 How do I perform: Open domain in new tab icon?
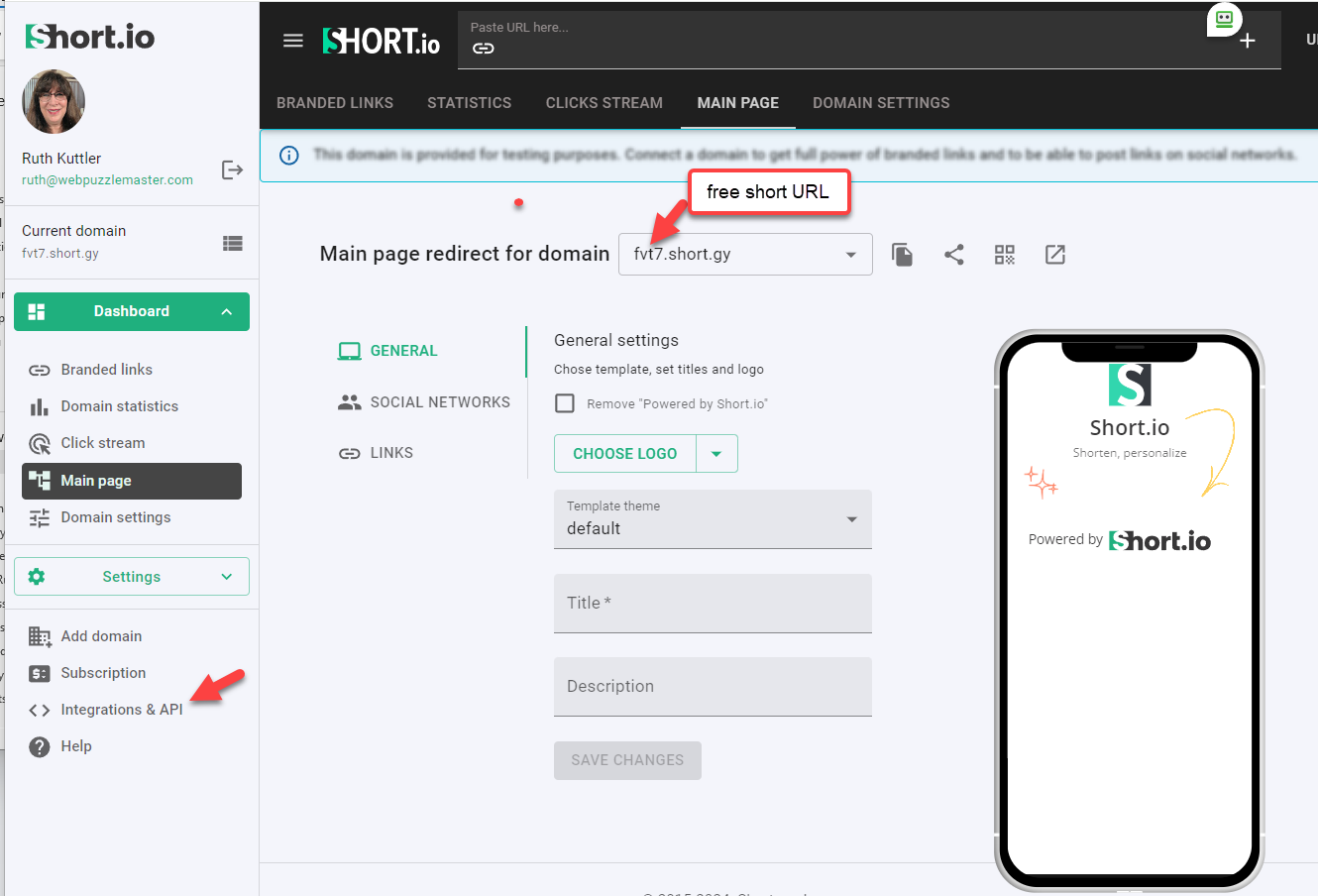coord(1055,255)
